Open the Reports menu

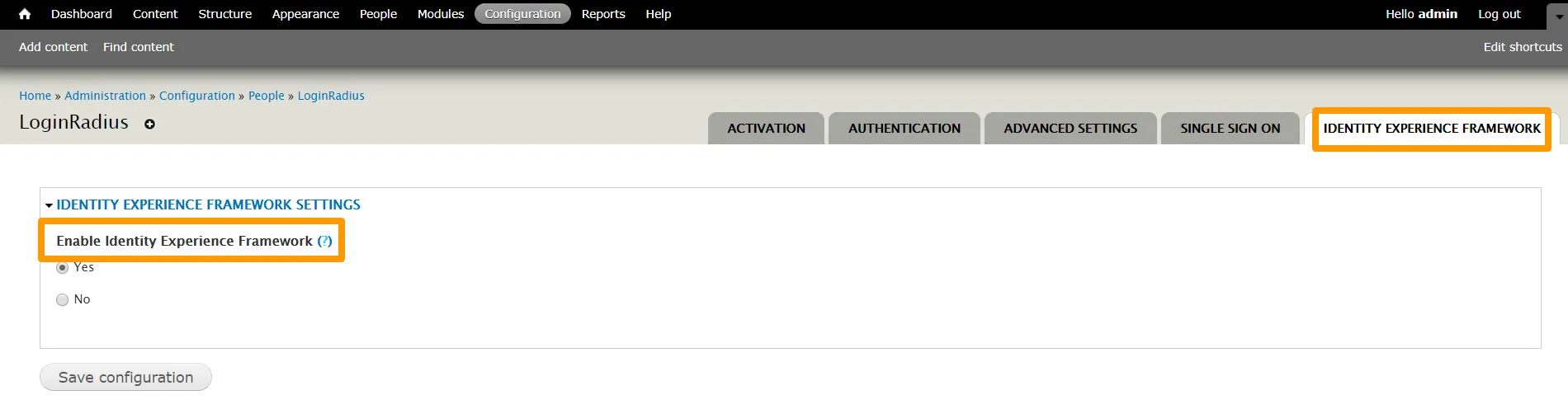point(603,14)
